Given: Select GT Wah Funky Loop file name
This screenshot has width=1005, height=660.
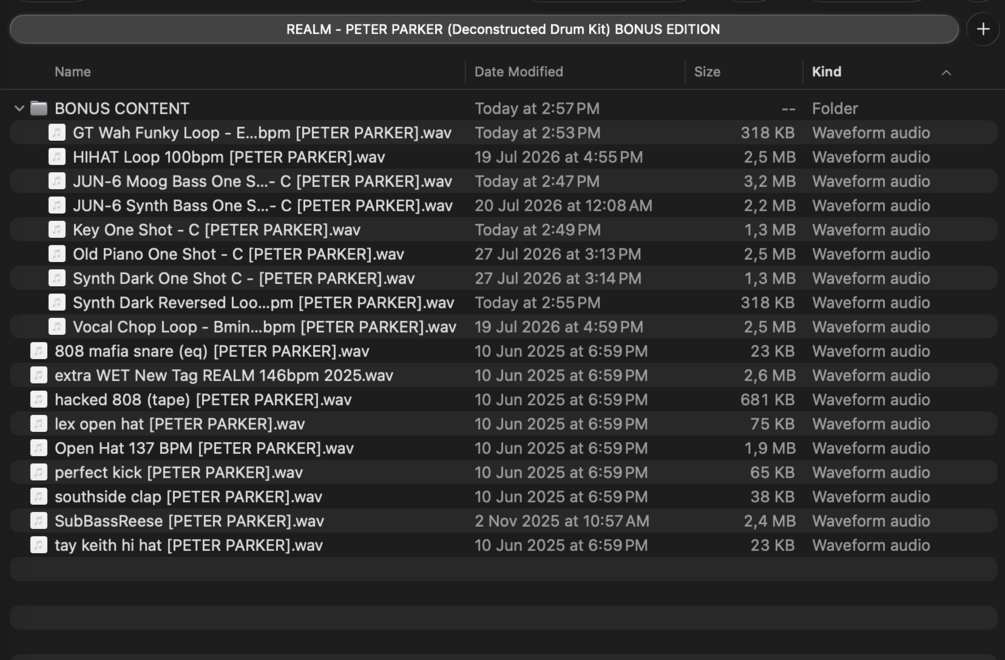Looking at the screenshot, I should click(x=262, y=133).
